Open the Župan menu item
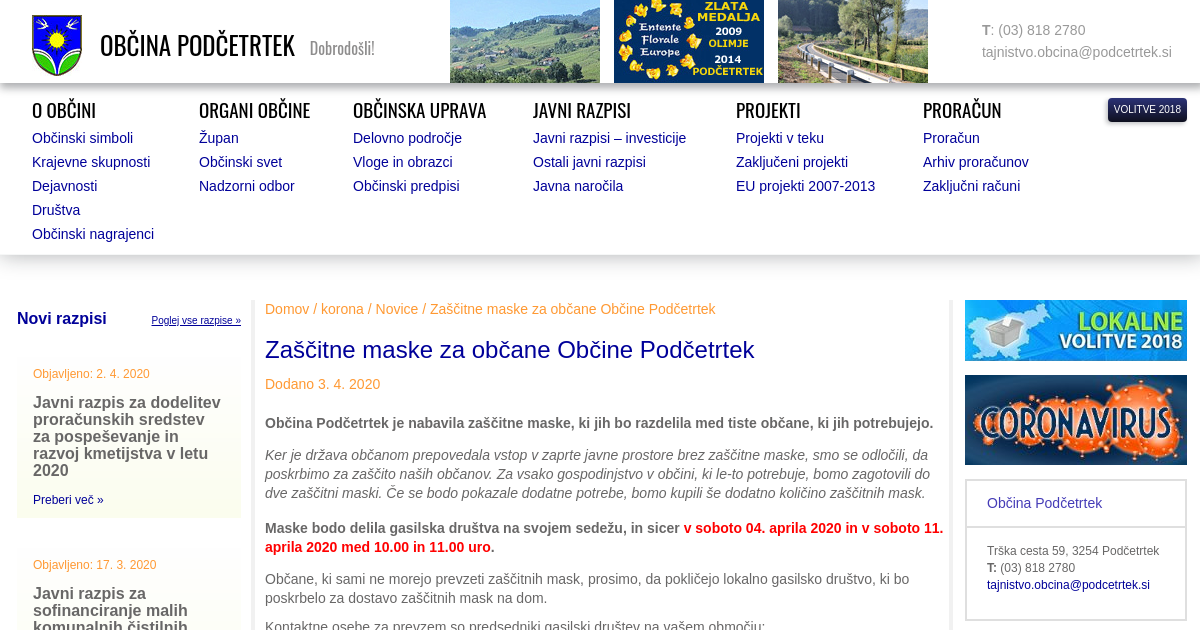Image resolution: width=1200 pixels, height=630 pixels. click(218, 138)
